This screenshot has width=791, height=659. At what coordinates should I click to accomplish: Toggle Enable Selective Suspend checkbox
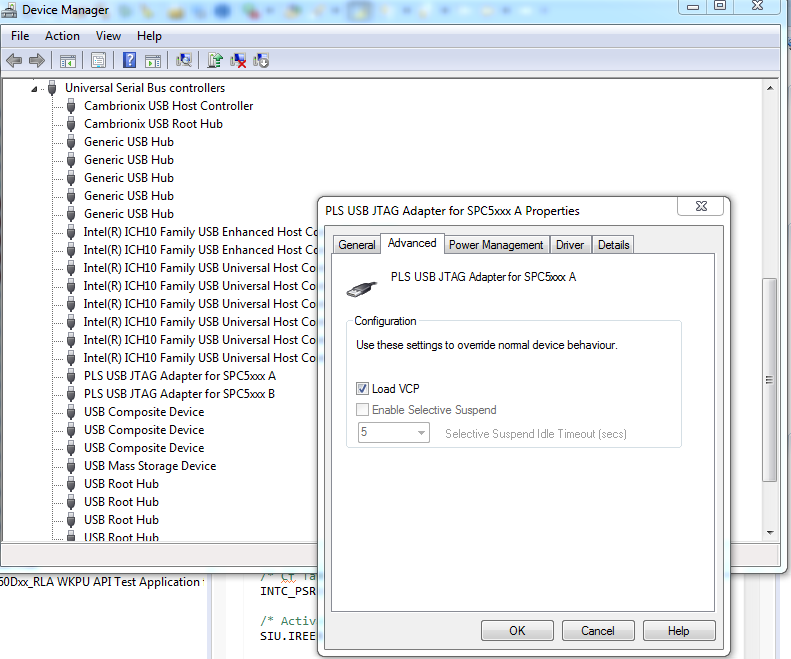(x=362, y=409)
